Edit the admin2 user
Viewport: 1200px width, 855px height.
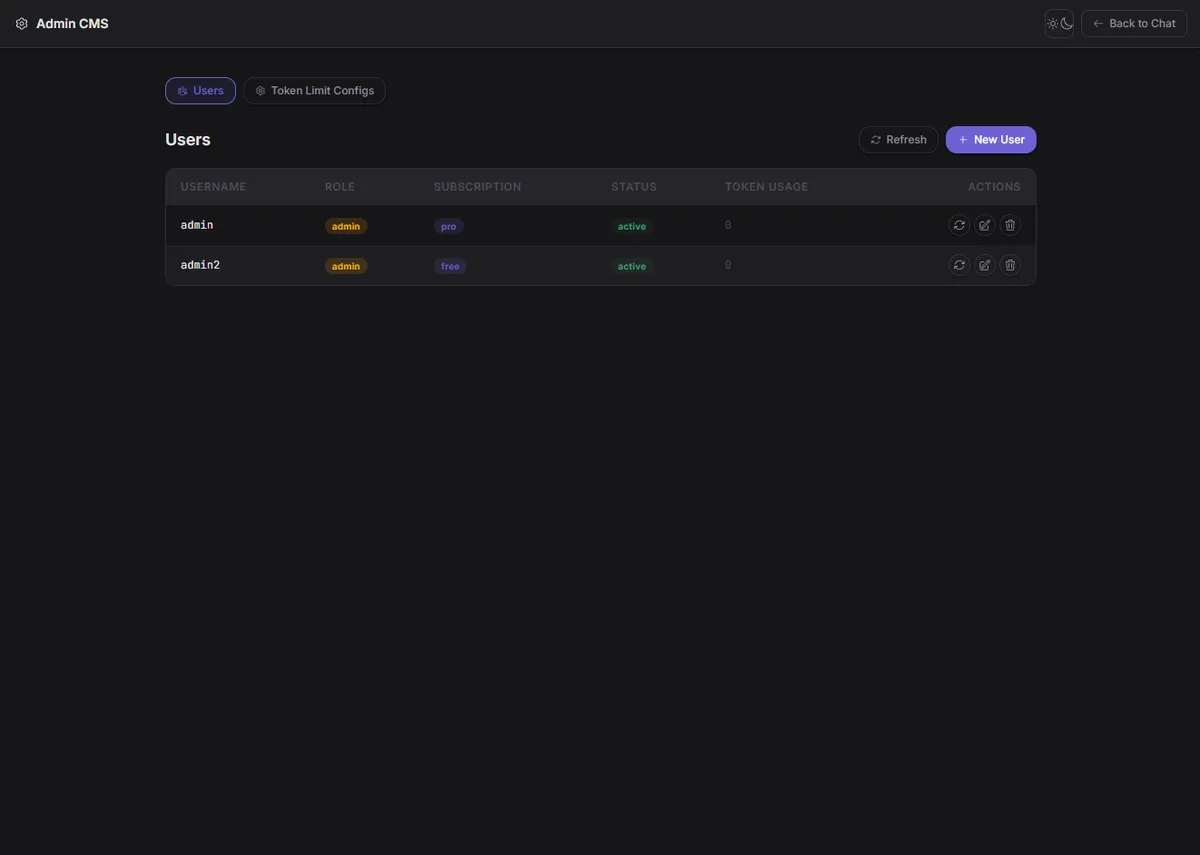985,265
